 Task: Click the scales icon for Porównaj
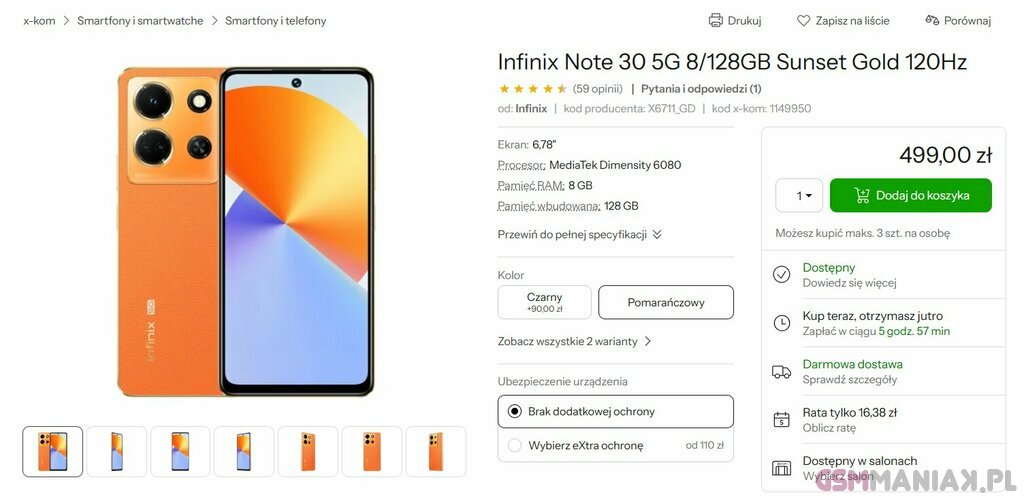(x=932, y=20)
